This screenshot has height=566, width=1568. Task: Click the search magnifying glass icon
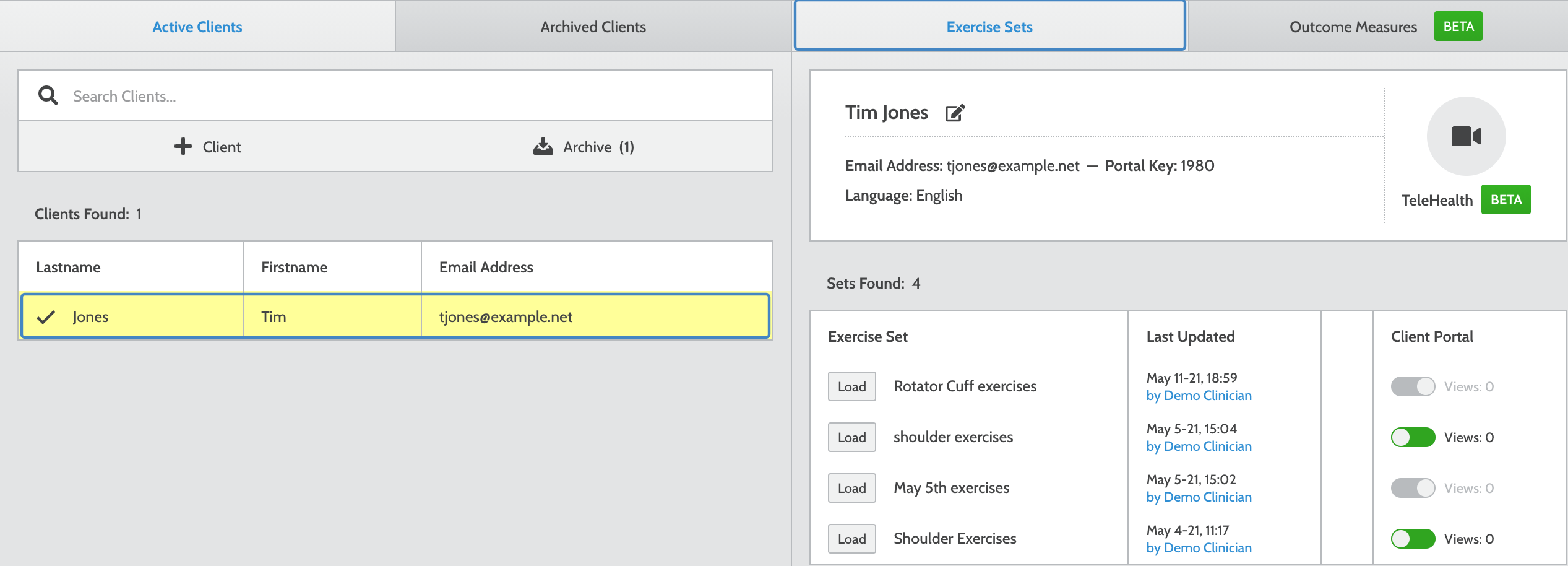click(x=48, y=95)
